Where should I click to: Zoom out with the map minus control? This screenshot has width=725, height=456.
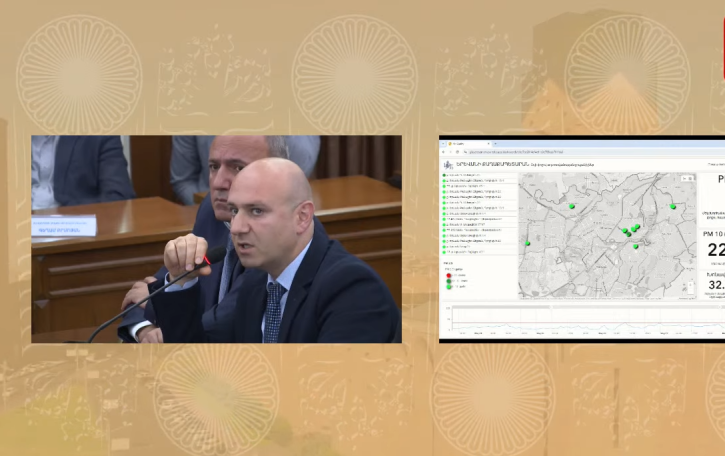click(690, 290)
